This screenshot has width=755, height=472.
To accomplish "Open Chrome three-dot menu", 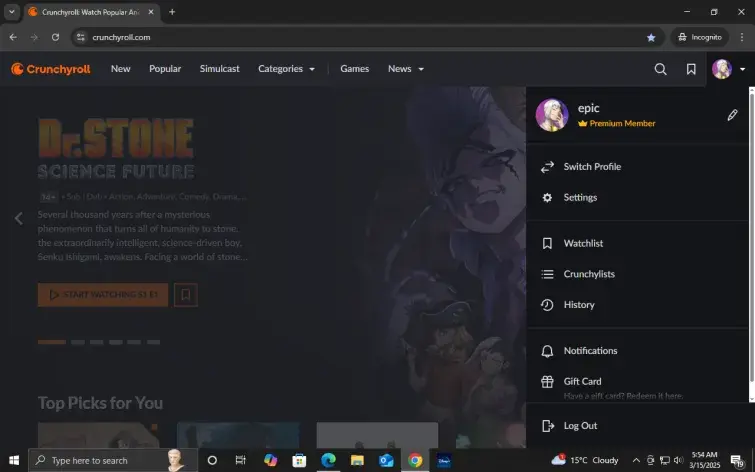I will click(742, 37).
